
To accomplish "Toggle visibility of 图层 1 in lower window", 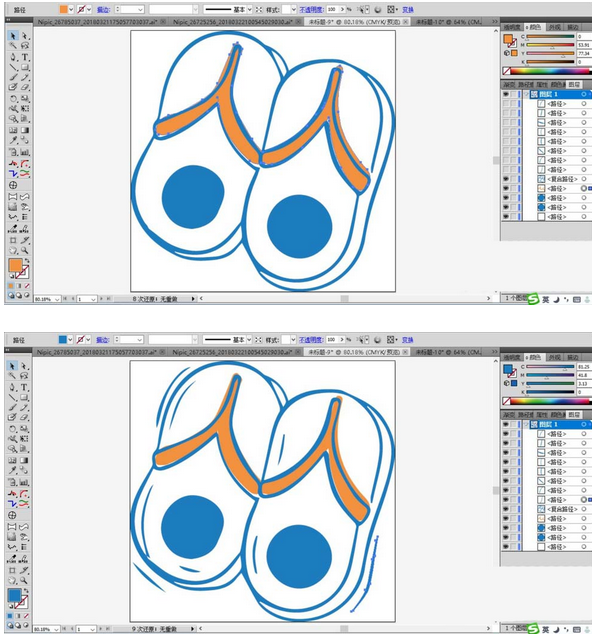I will pos(506,424).
